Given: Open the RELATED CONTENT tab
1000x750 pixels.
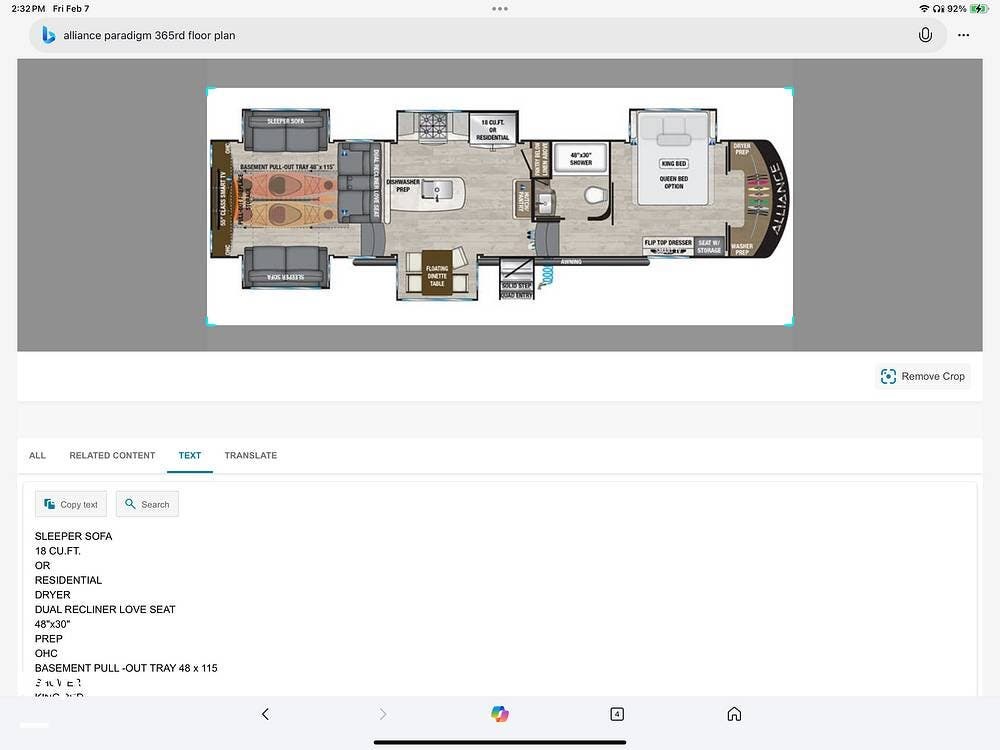Looking at the screenshot, I should 112,455.
